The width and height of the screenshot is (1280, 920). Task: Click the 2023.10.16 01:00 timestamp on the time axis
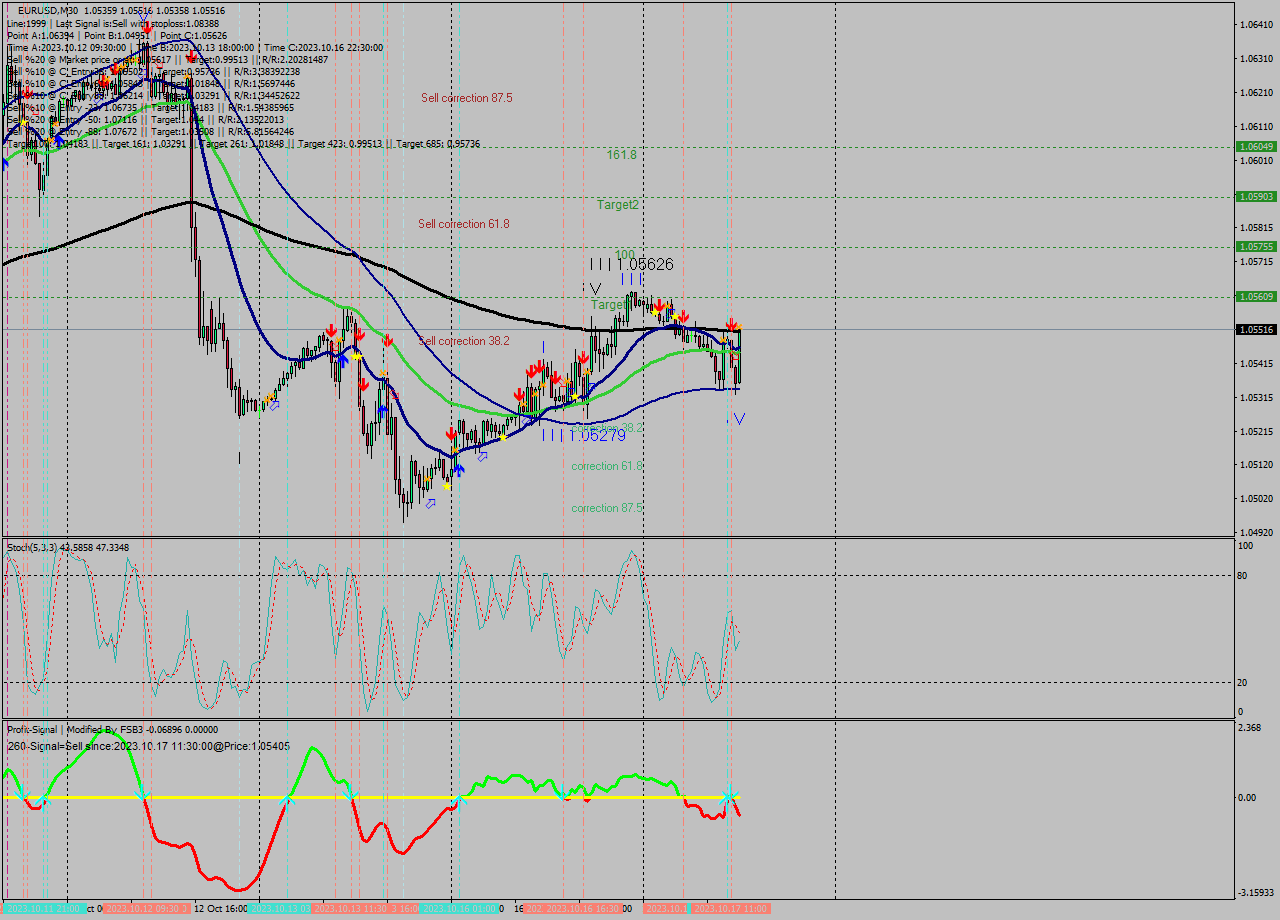[461, 909]
